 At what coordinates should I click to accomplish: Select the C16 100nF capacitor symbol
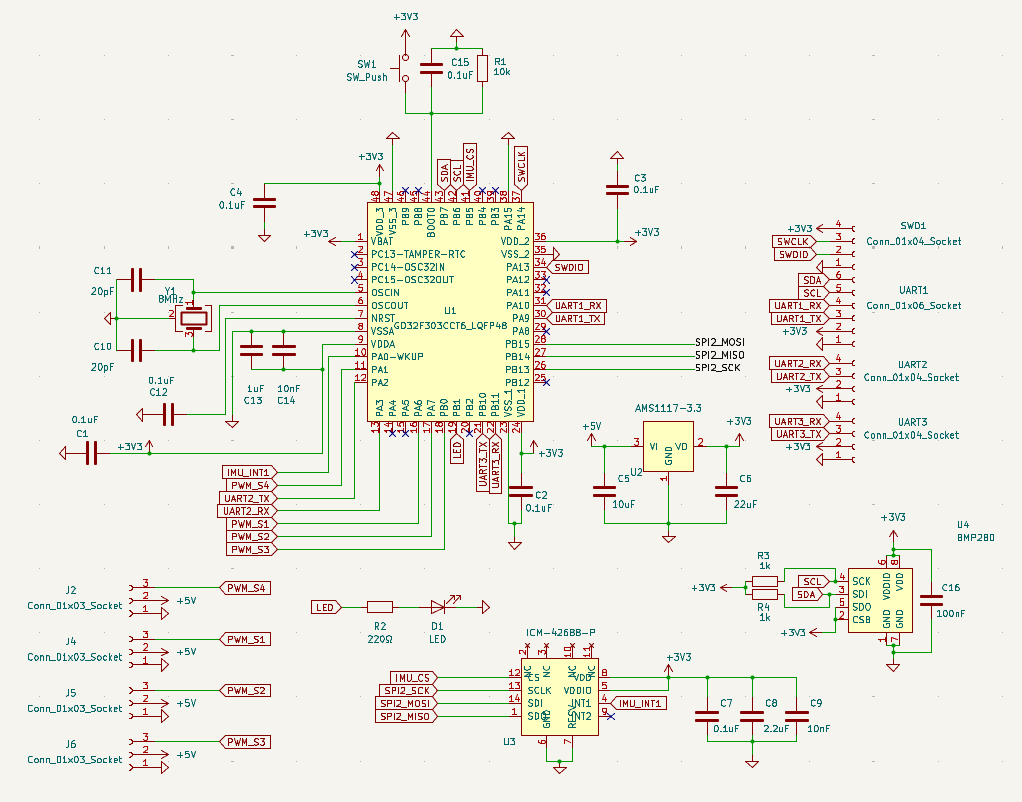tap(931, 600)
